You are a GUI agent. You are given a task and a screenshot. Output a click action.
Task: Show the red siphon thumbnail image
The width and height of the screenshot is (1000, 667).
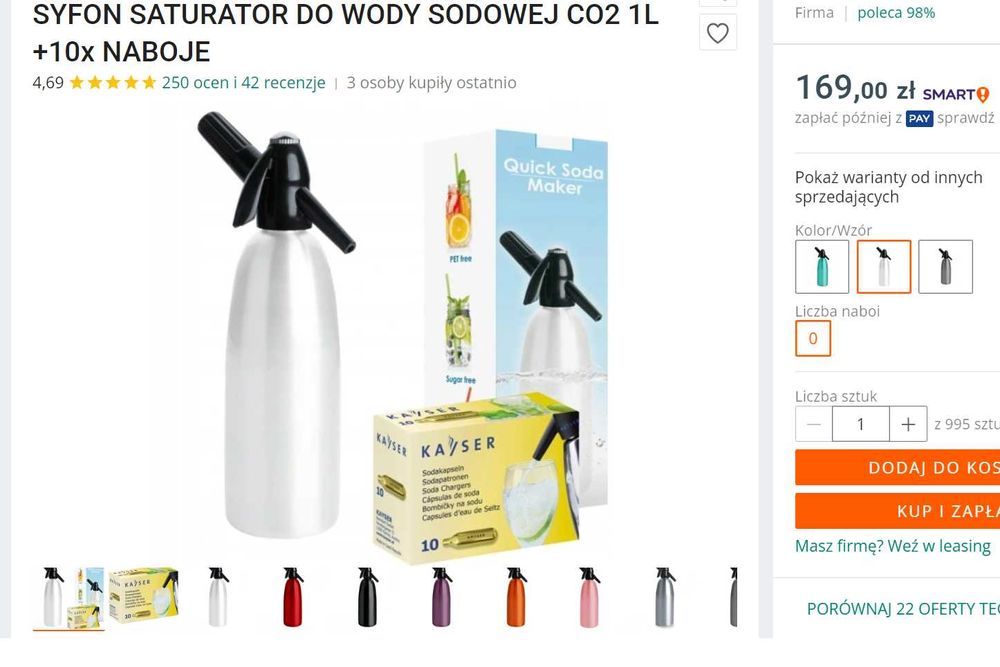[x=293, y=597]
